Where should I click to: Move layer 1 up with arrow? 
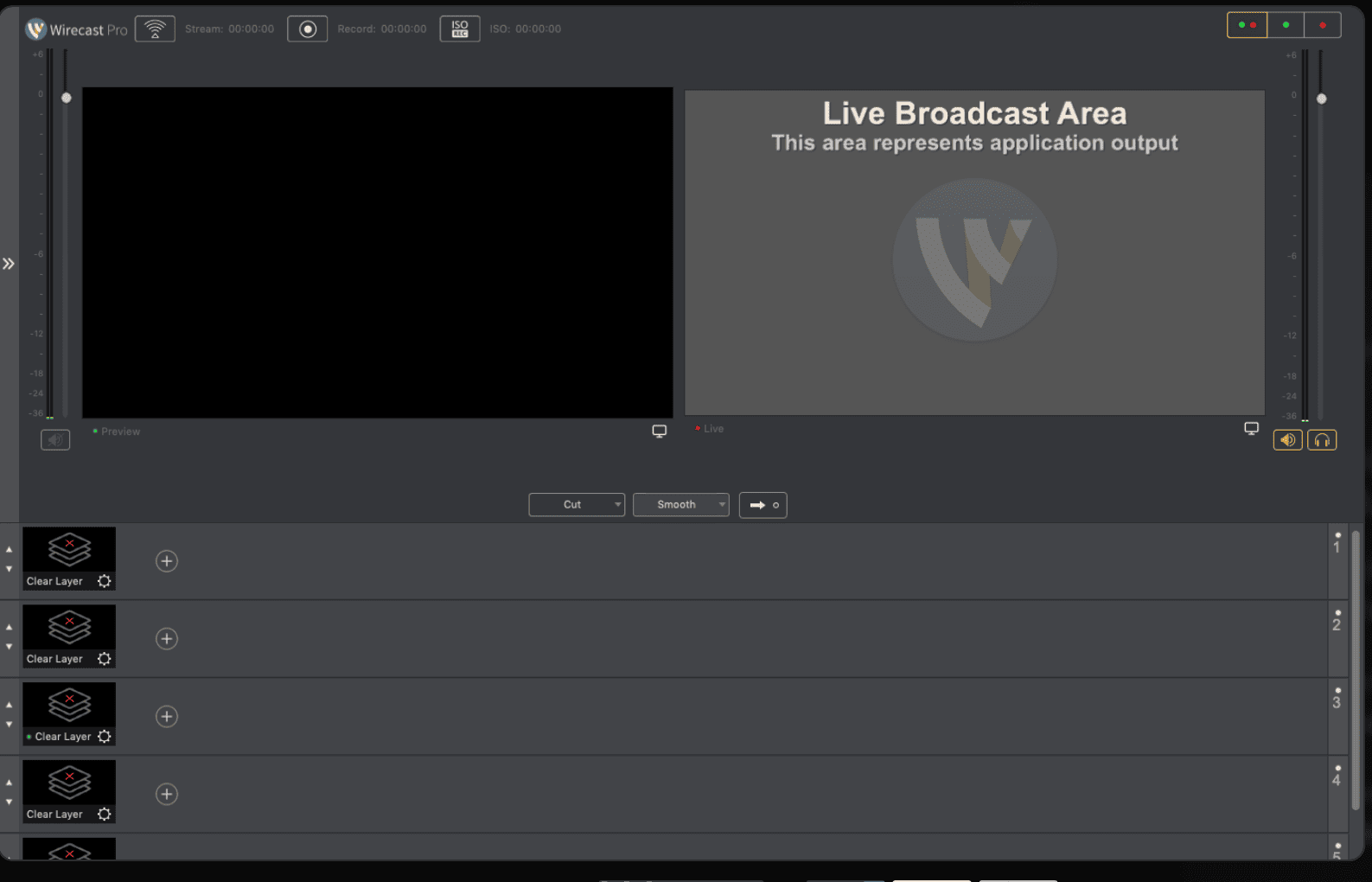[x=10, y=549]
